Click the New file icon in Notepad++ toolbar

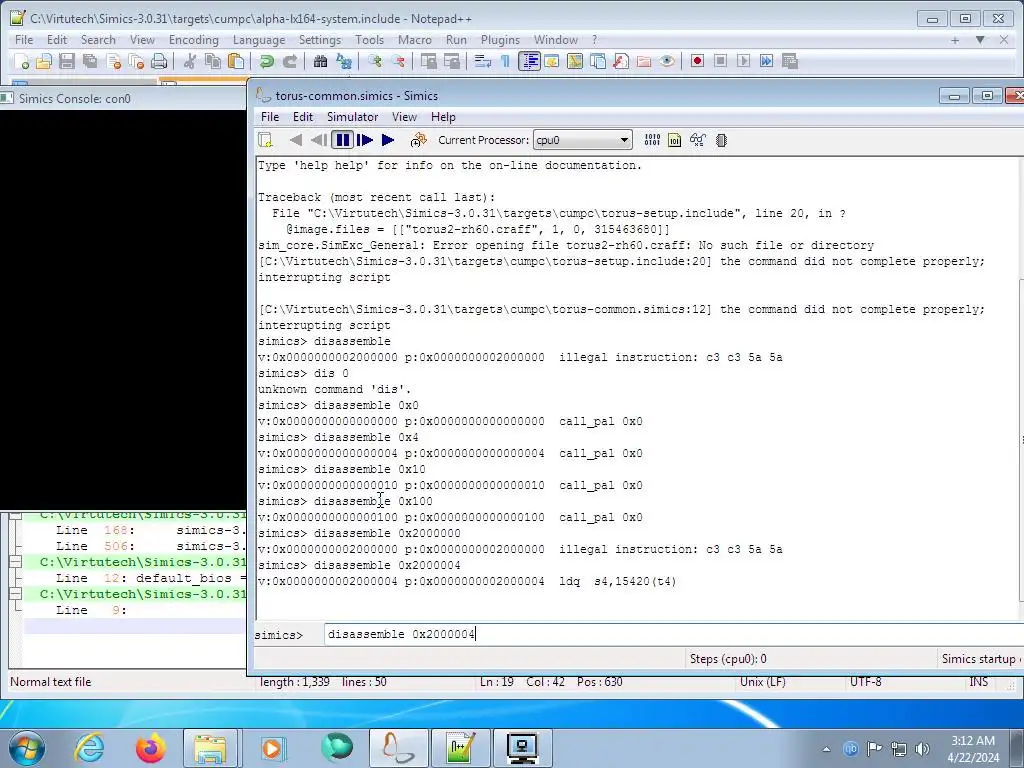pos(21,61)
